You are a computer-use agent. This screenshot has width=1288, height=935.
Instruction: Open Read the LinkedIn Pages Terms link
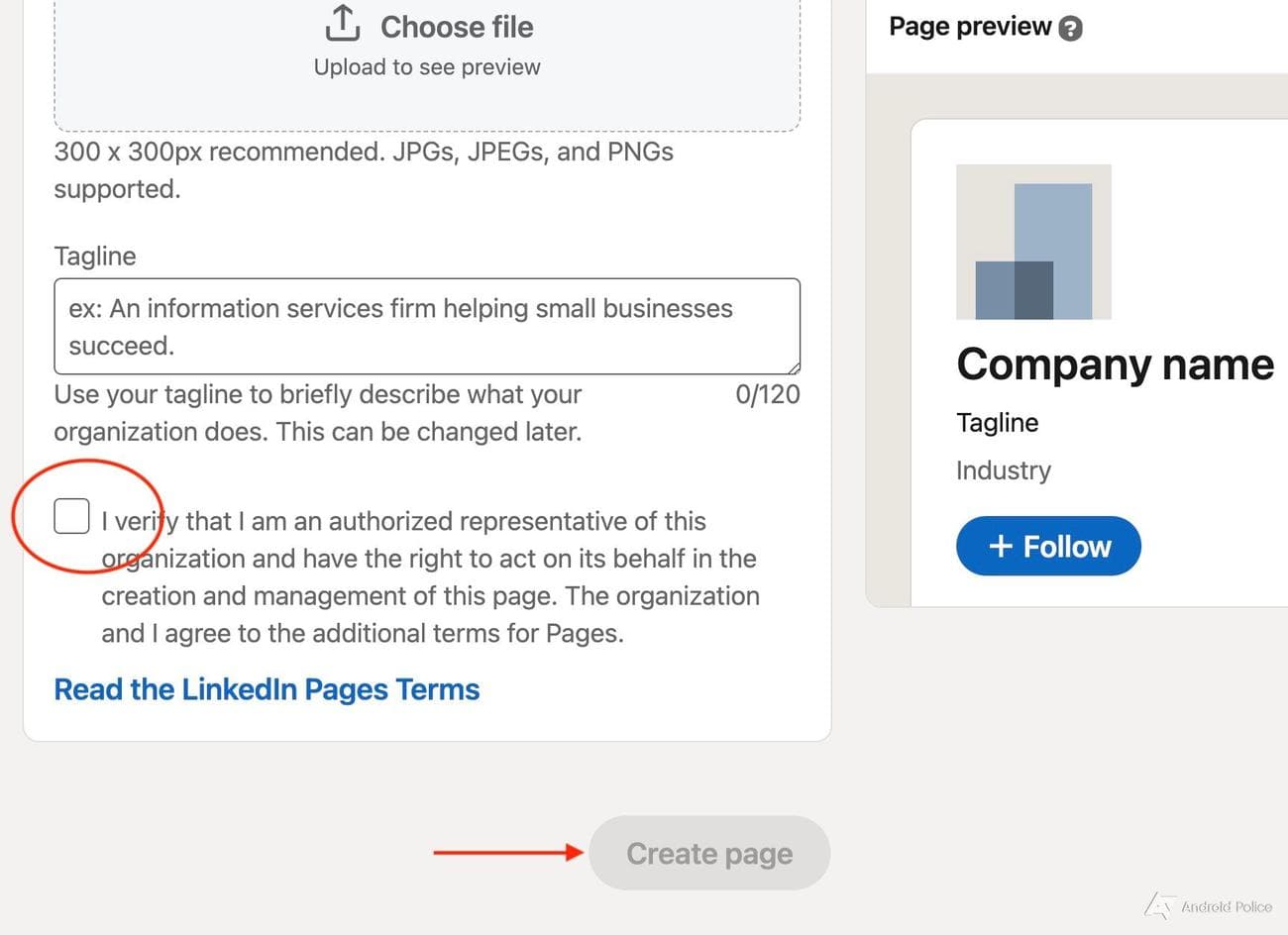tap(267, 689)
